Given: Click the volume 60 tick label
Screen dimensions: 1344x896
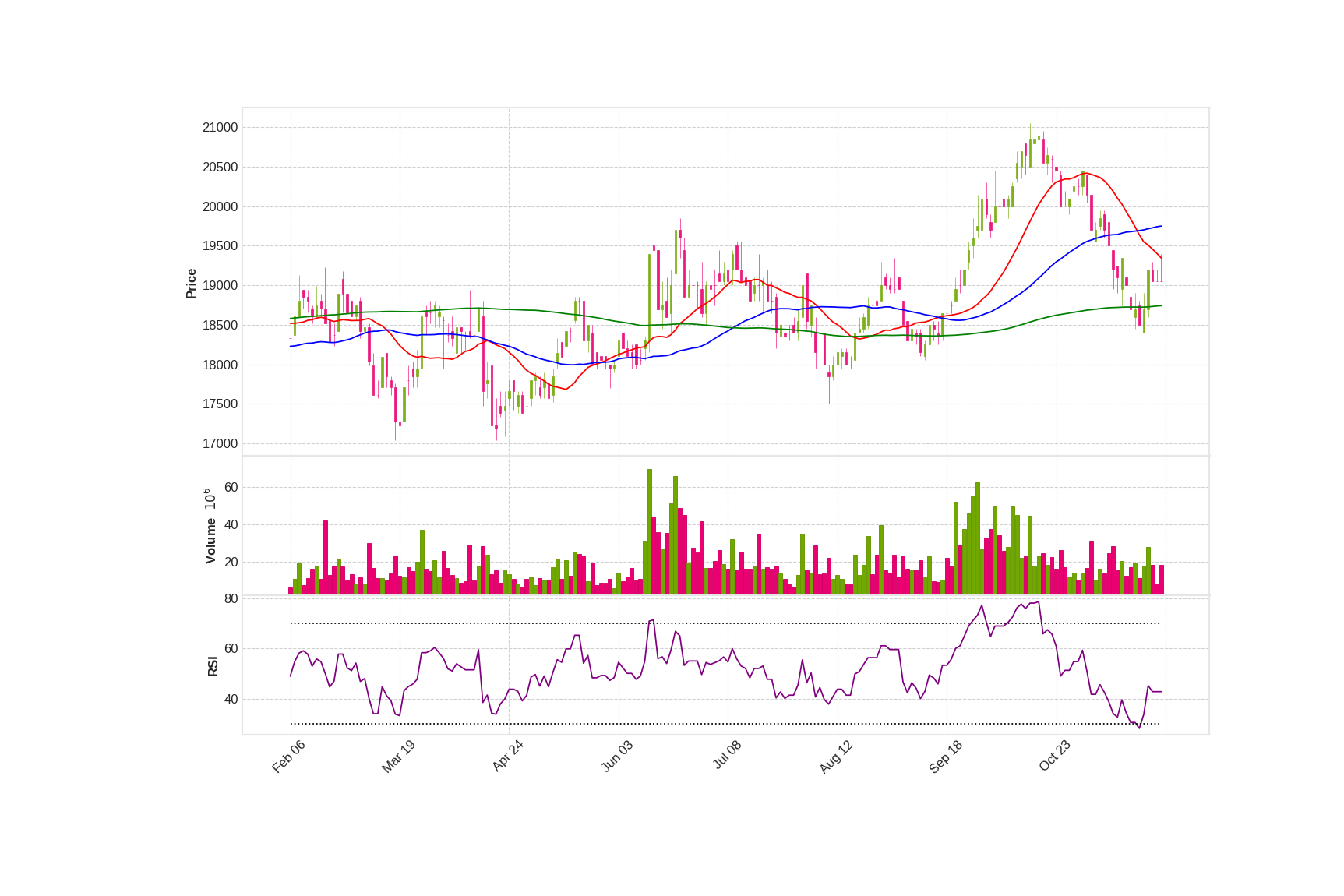Looking at the screenshot, I should [231, 488].
